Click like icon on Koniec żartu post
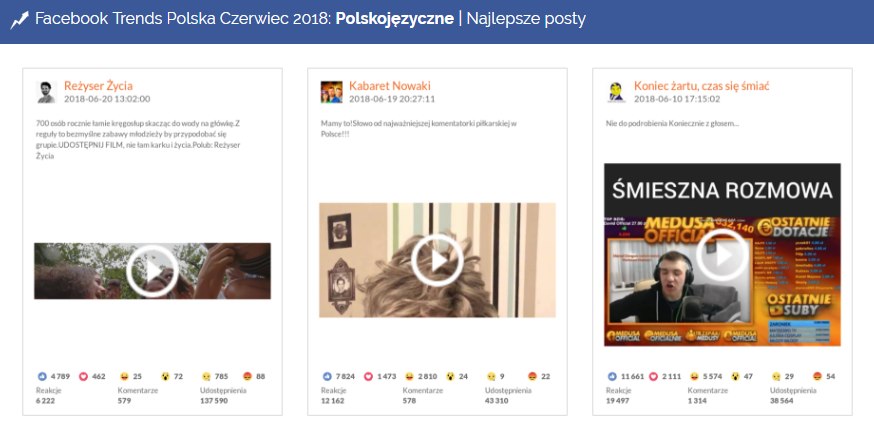The width and height of the screenshot is (874, 430). click(613, 376)
